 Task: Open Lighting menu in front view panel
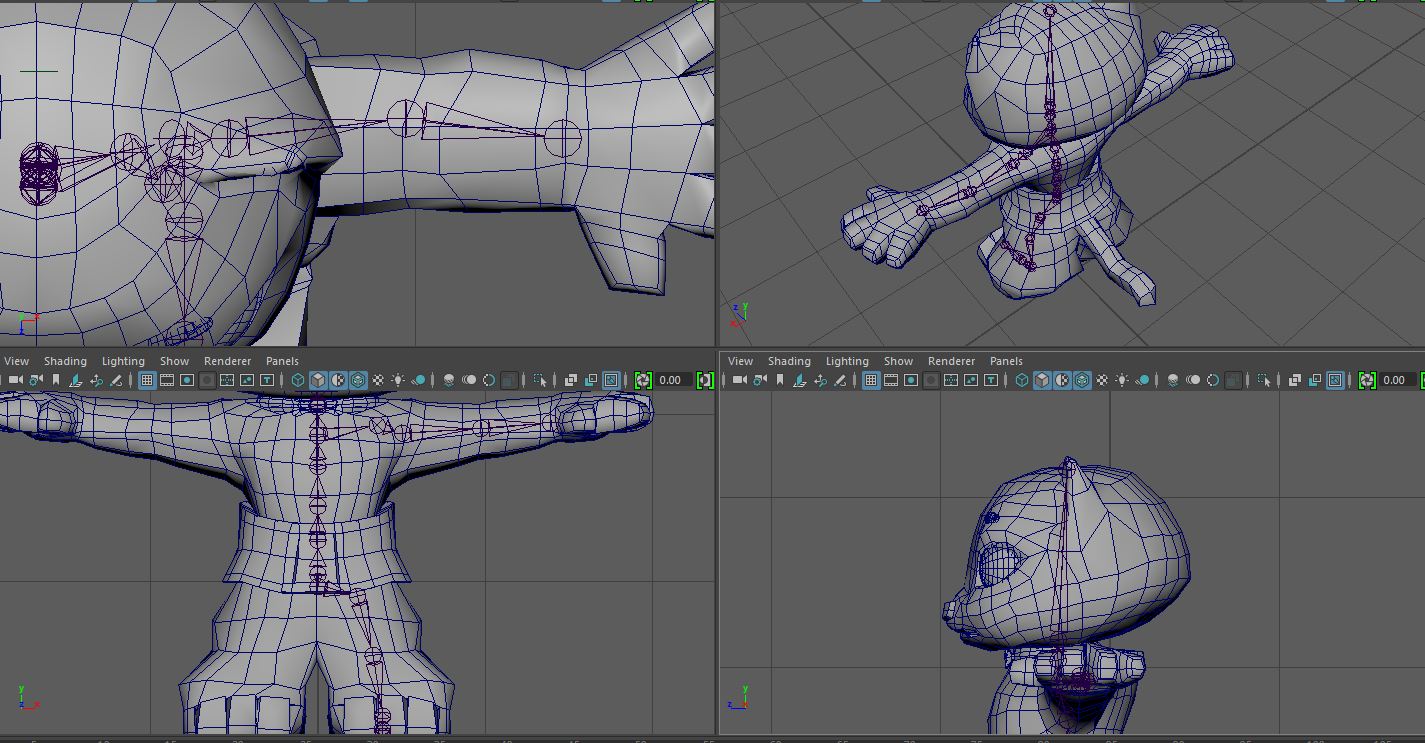(123, 361)
